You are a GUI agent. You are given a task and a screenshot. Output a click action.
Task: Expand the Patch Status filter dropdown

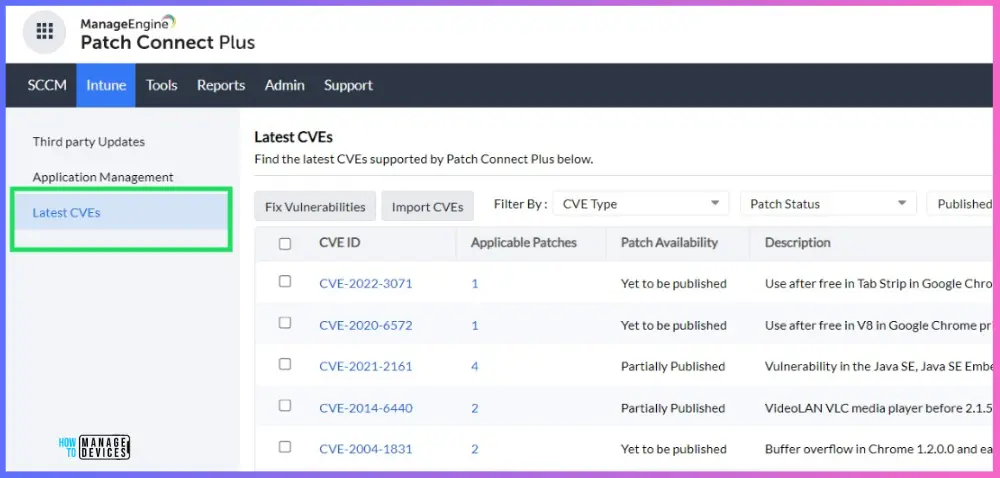pyautogui.click(x=828, y=204)
